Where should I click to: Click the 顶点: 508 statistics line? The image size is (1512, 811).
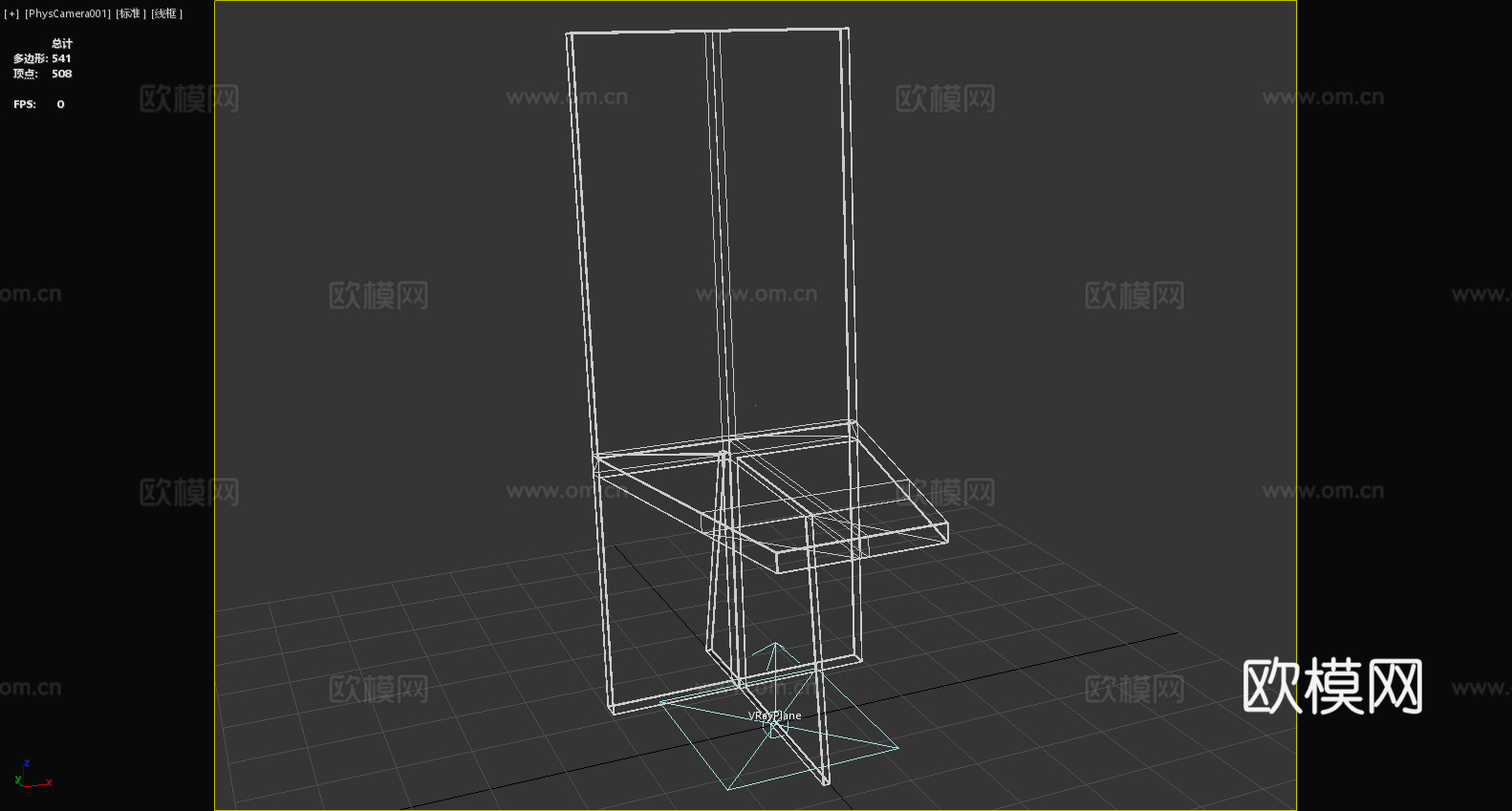[42, 75]
